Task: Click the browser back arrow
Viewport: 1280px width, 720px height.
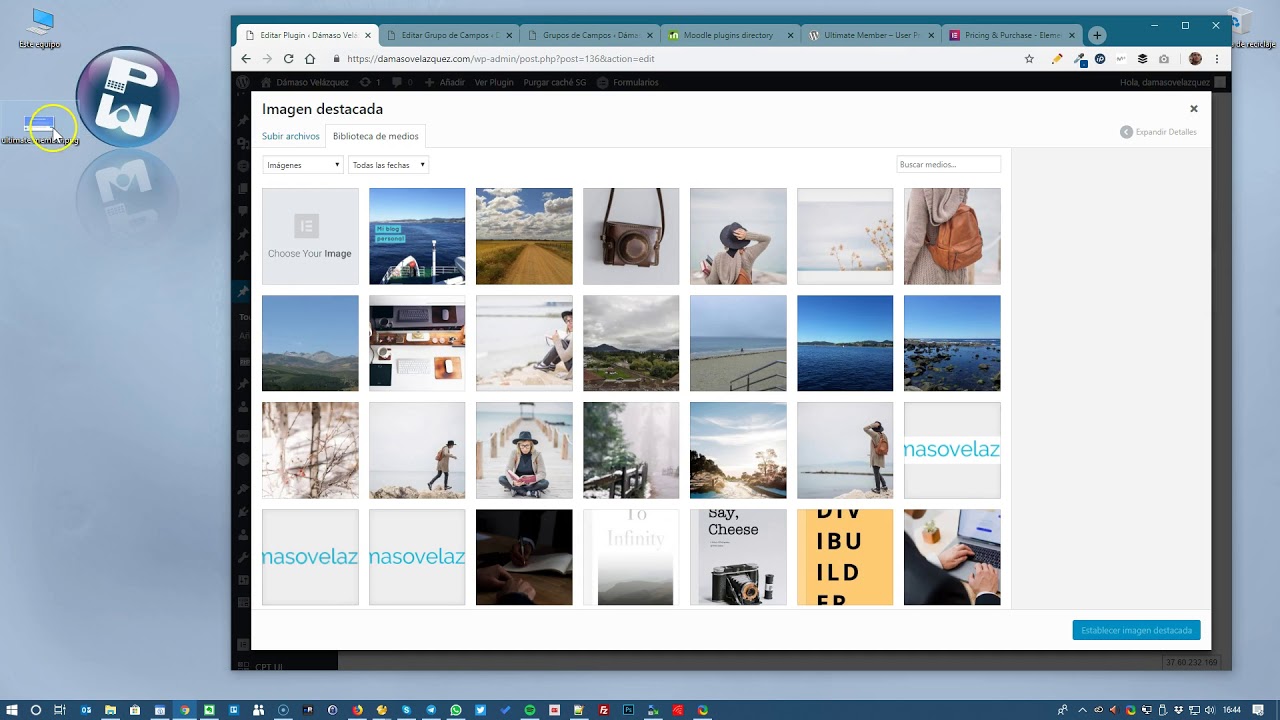Action: [x=246, y=59]
